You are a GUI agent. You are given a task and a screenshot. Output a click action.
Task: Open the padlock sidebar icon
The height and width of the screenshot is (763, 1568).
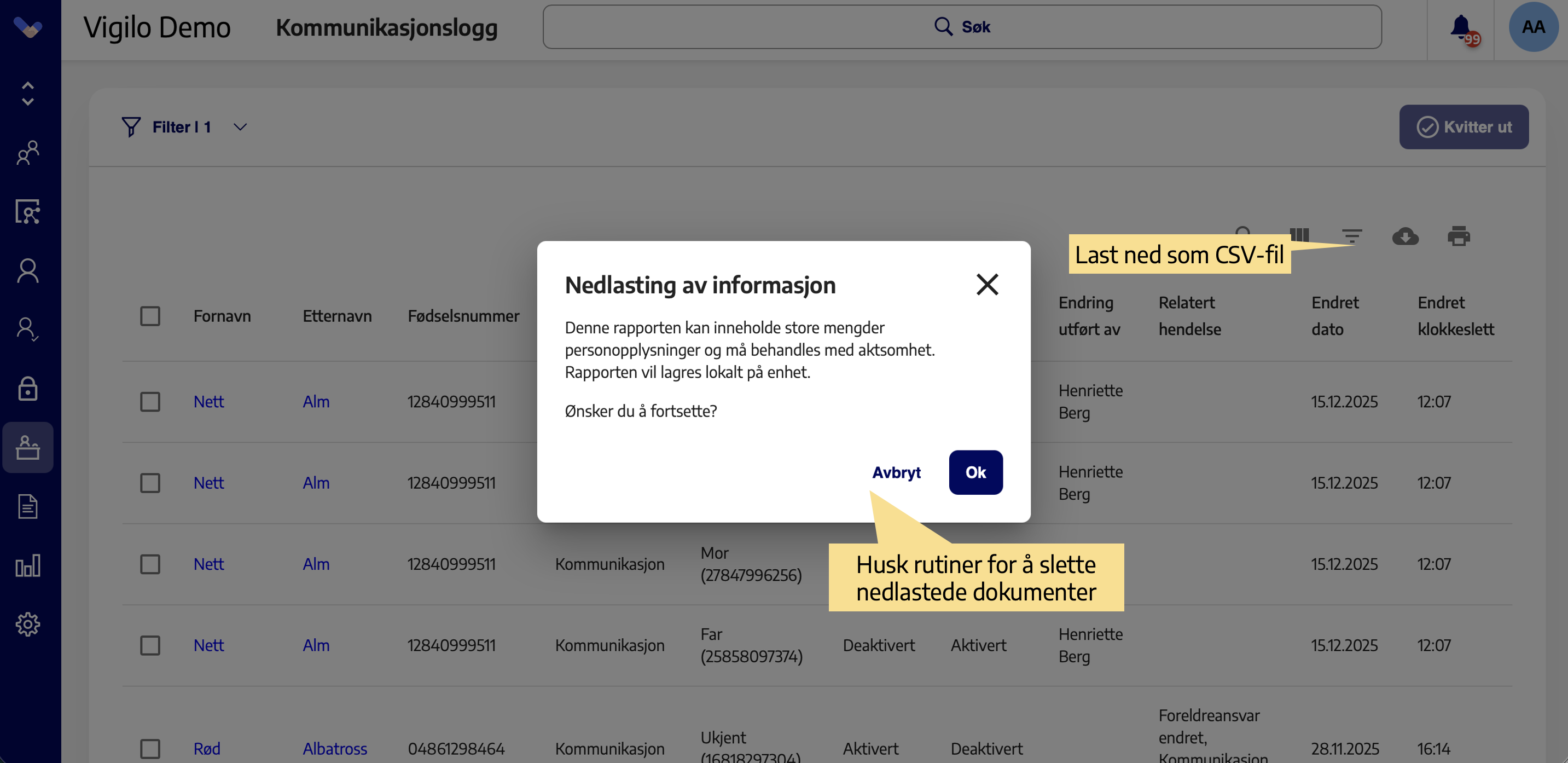pos(28,388)
